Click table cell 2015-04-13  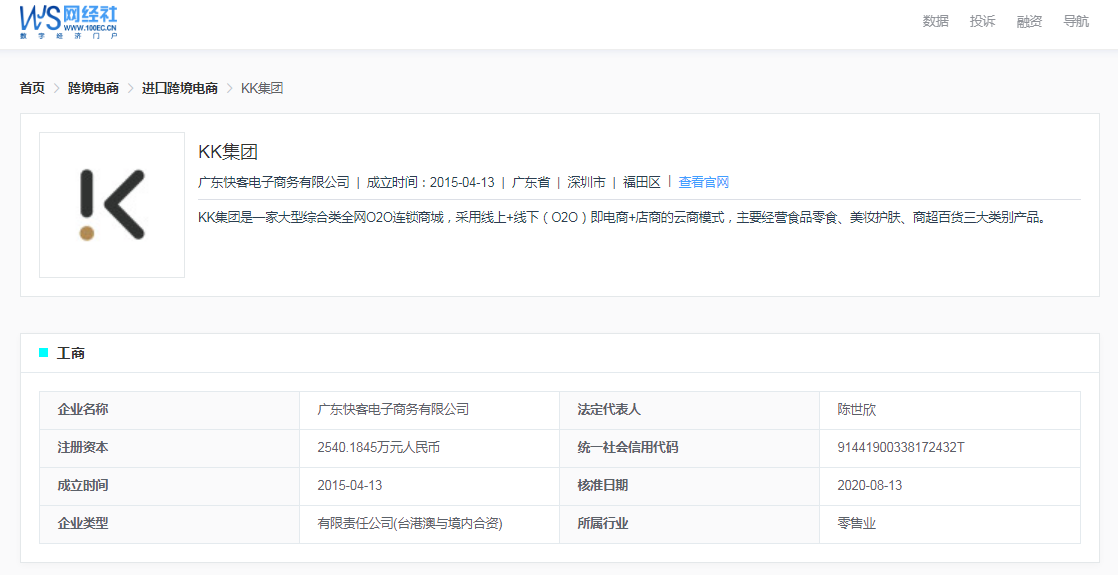pyautogui.click(x=349, y=485)
